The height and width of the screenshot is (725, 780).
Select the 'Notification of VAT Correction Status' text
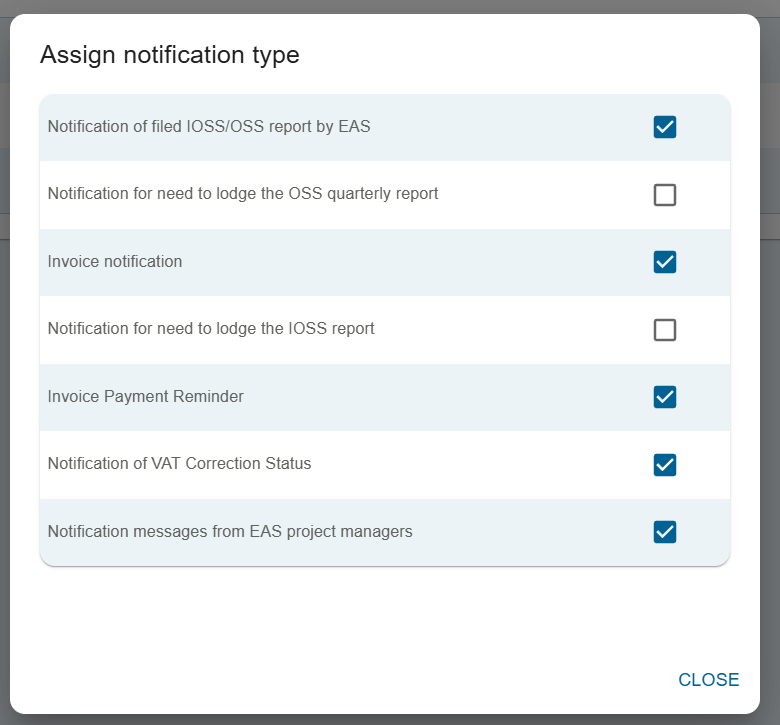point(180,464)
